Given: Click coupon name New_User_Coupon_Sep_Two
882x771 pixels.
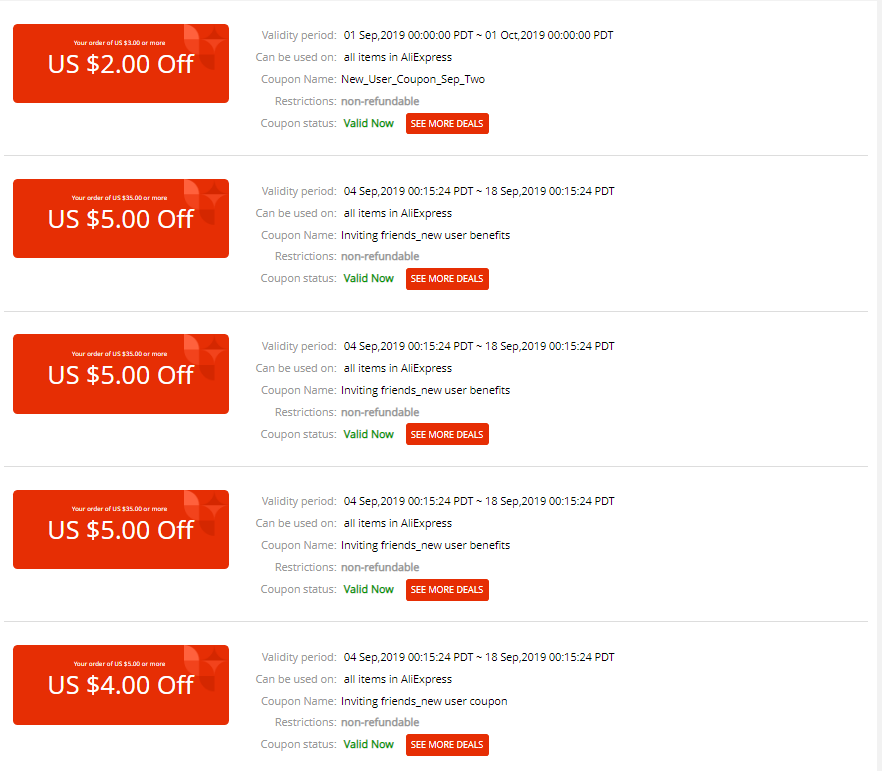Looking at the screenshot, I should (x=413, y=79).
